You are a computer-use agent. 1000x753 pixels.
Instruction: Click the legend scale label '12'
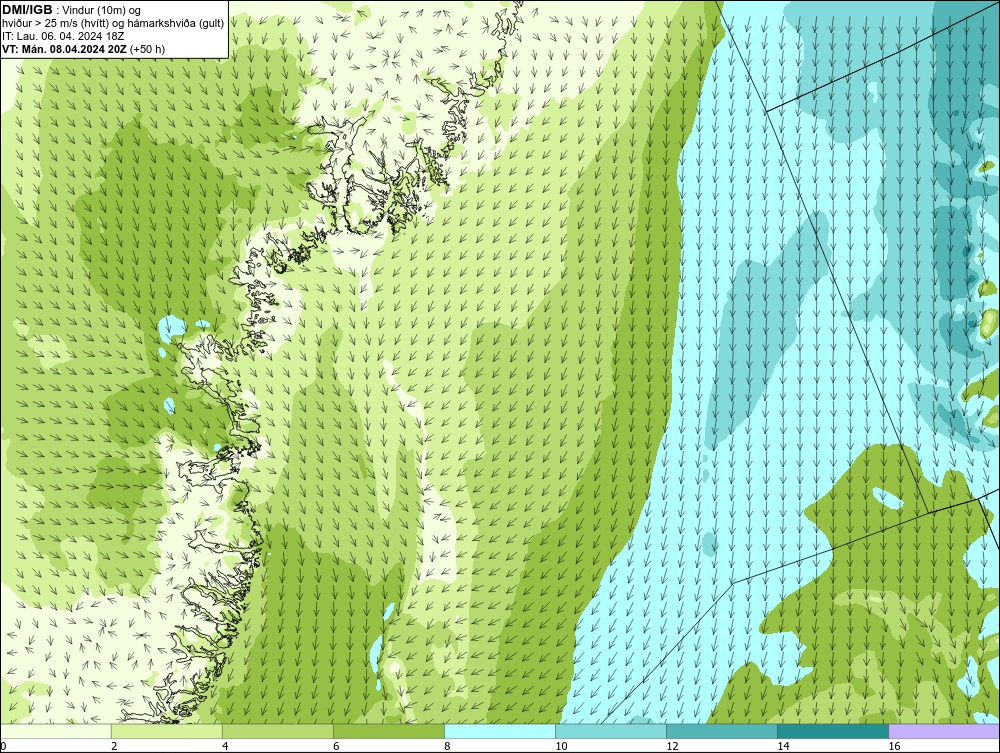[x=672, y=746]
